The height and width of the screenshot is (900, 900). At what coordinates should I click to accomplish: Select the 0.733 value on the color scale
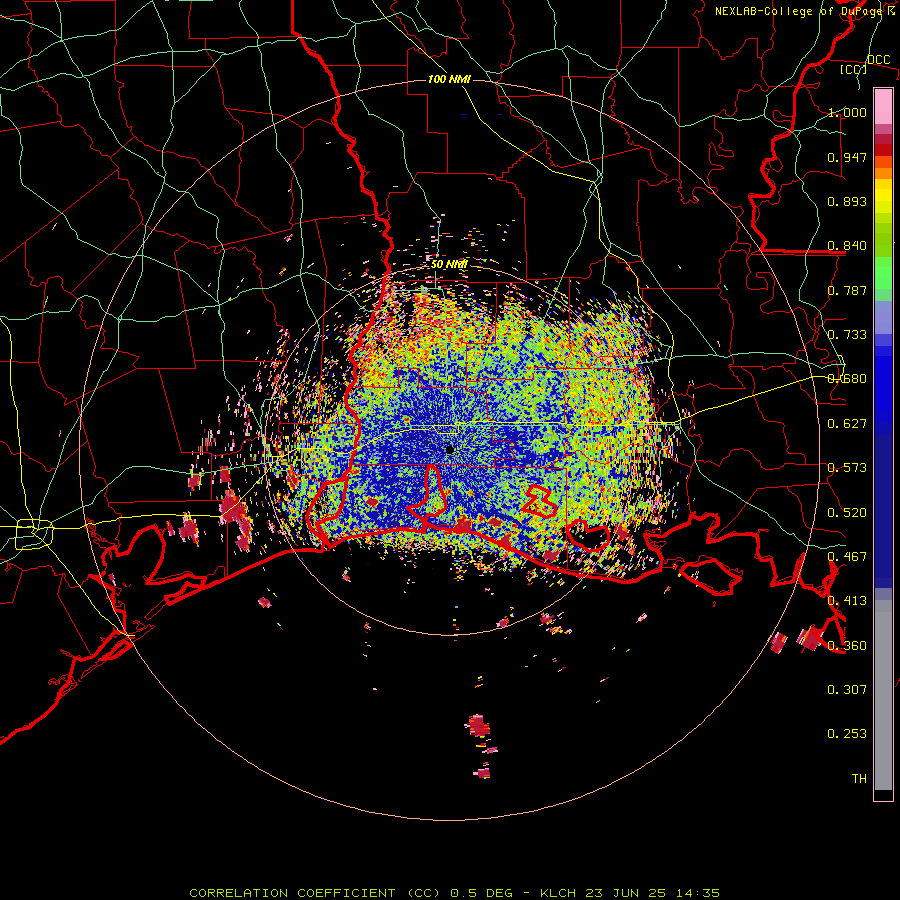click(x=847, y=335)
